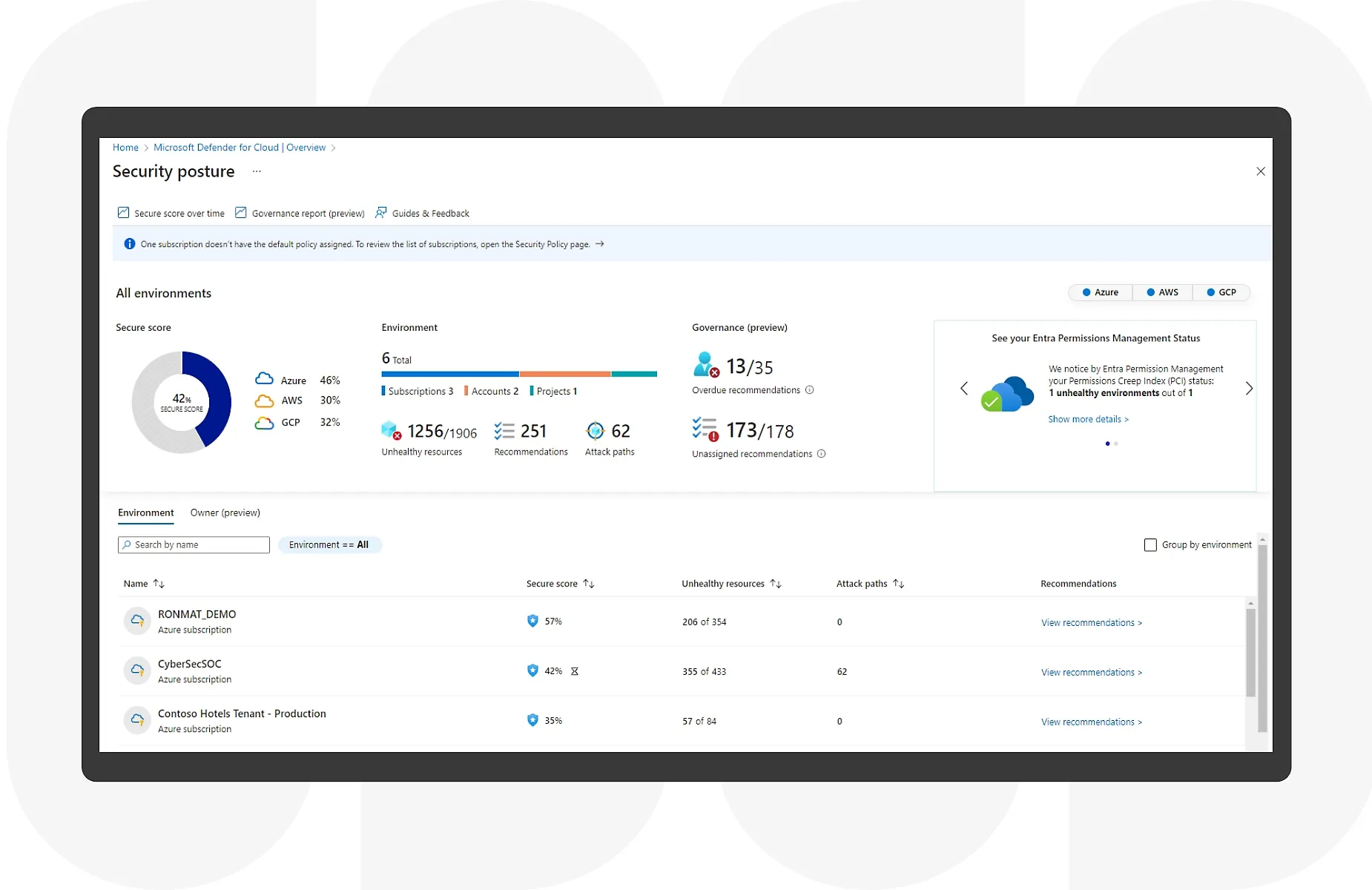This screenshot has height=890, width=1372.
Task: Open the Environment == All filter
Action: (x=329, y=545)
